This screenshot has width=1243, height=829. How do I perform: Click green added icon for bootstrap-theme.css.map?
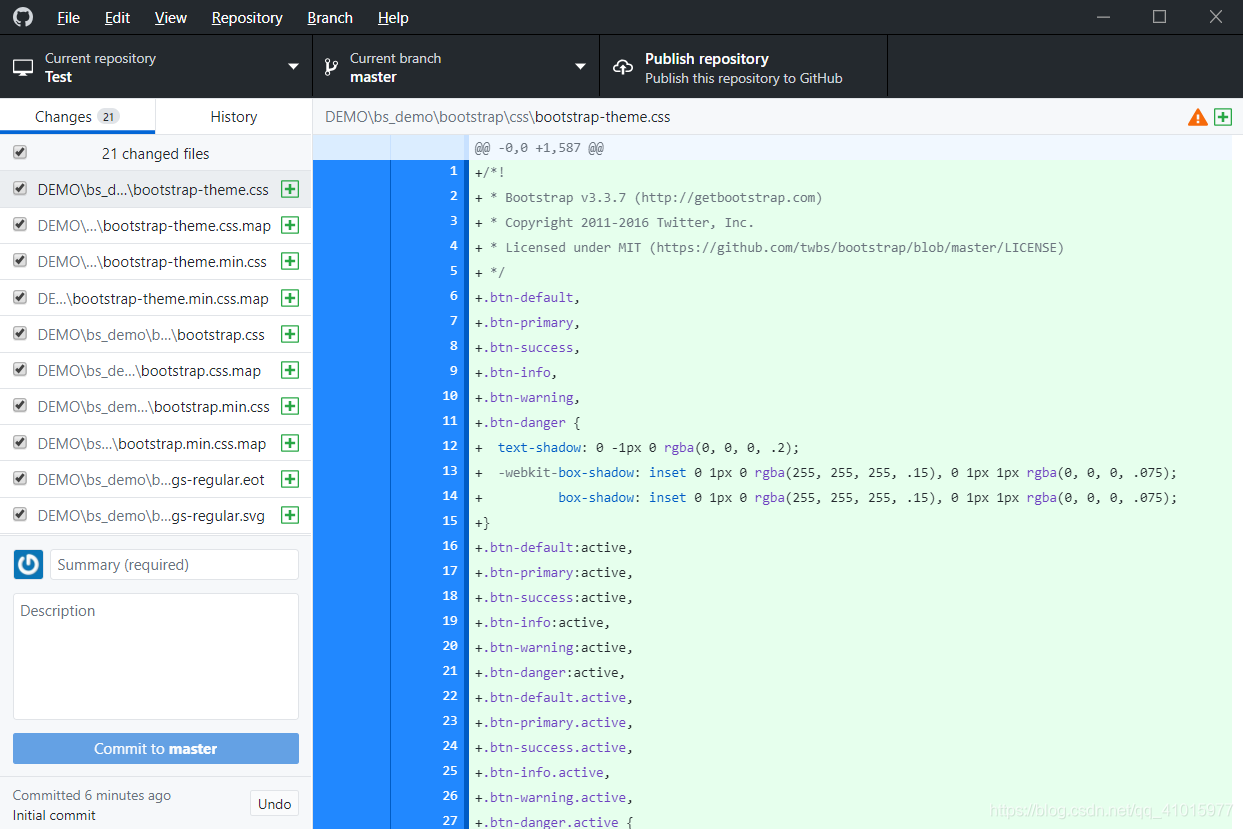click(290, 225)
